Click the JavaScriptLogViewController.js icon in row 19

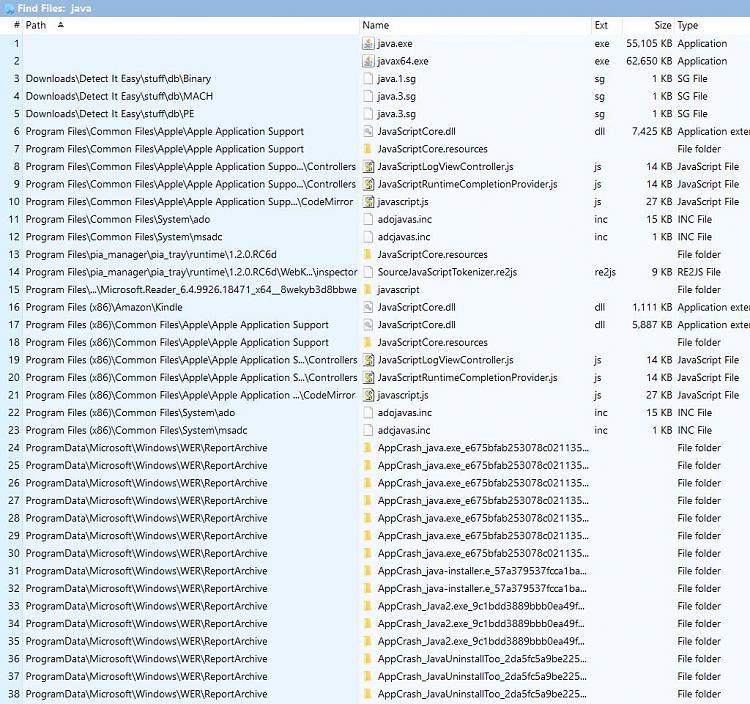(368, 360)
